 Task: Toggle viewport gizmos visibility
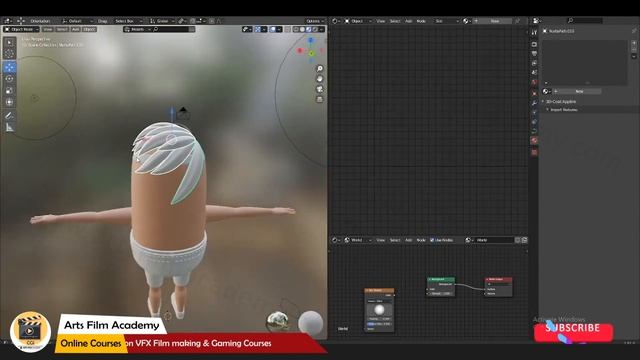coord(258,29)
